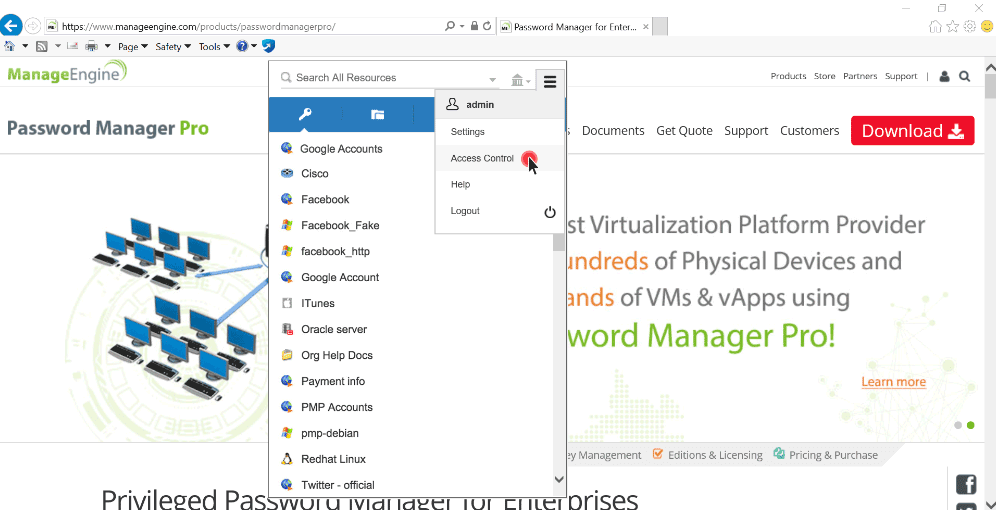Click the ManageEngine logo
996x510 pixels.
click(x=67, y=73)
